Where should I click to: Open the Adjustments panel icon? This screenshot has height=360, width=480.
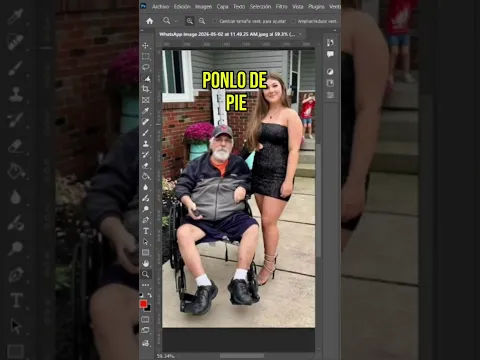pos(330,72)
